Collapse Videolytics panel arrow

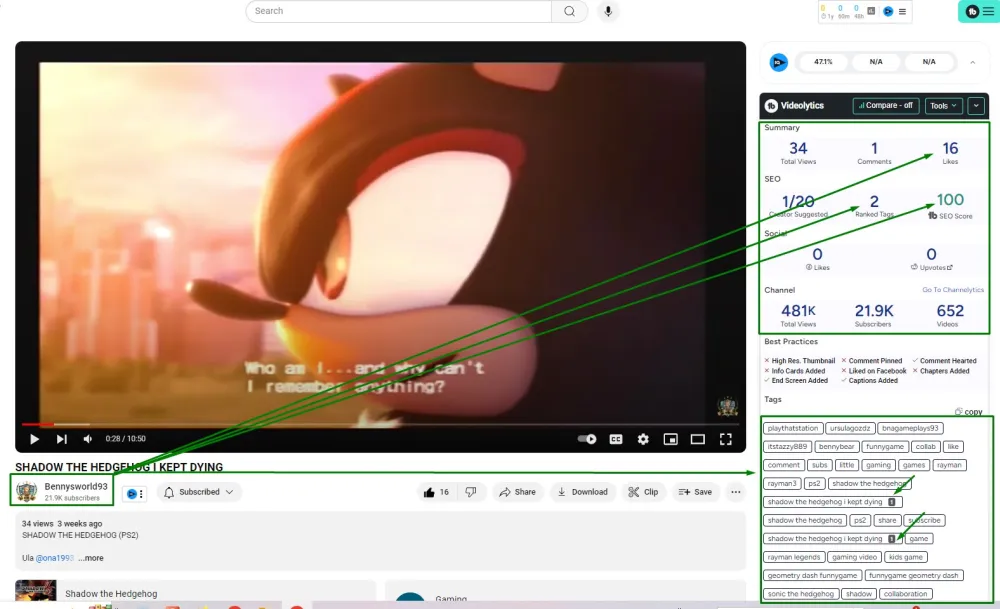coord(975,106)
